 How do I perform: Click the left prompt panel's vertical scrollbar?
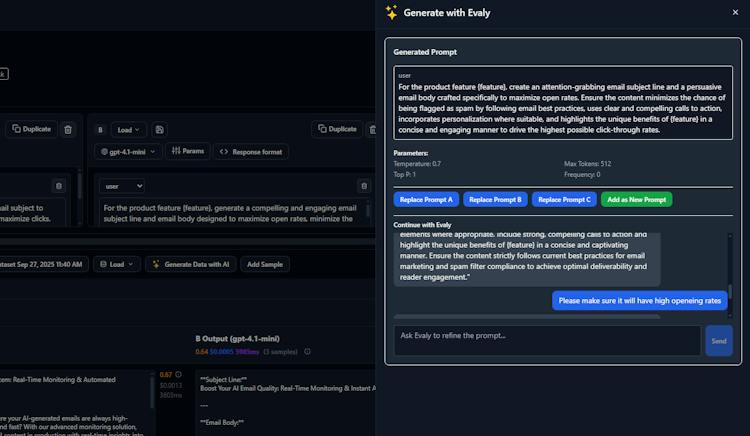coord(79,185)
